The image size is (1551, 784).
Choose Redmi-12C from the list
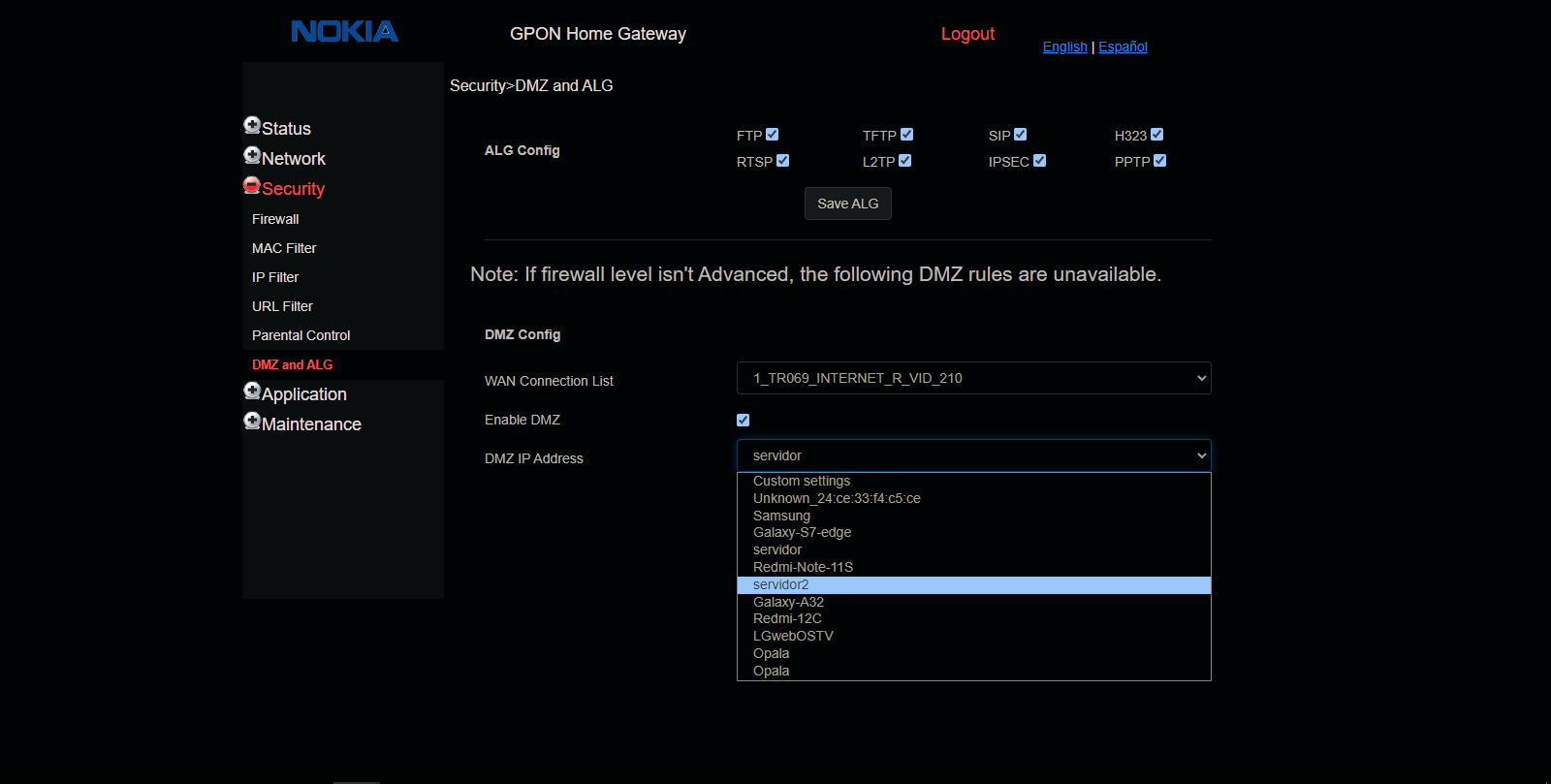[x=974, y=619]
